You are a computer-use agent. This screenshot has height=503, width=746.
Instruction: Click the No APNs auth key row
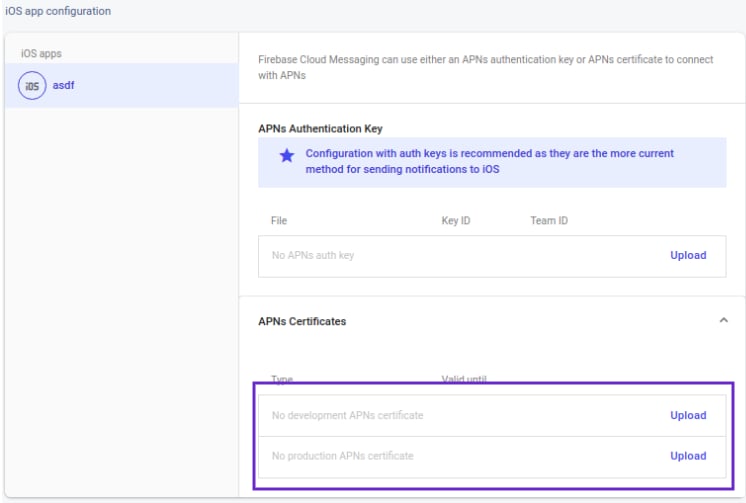(492, 256)
